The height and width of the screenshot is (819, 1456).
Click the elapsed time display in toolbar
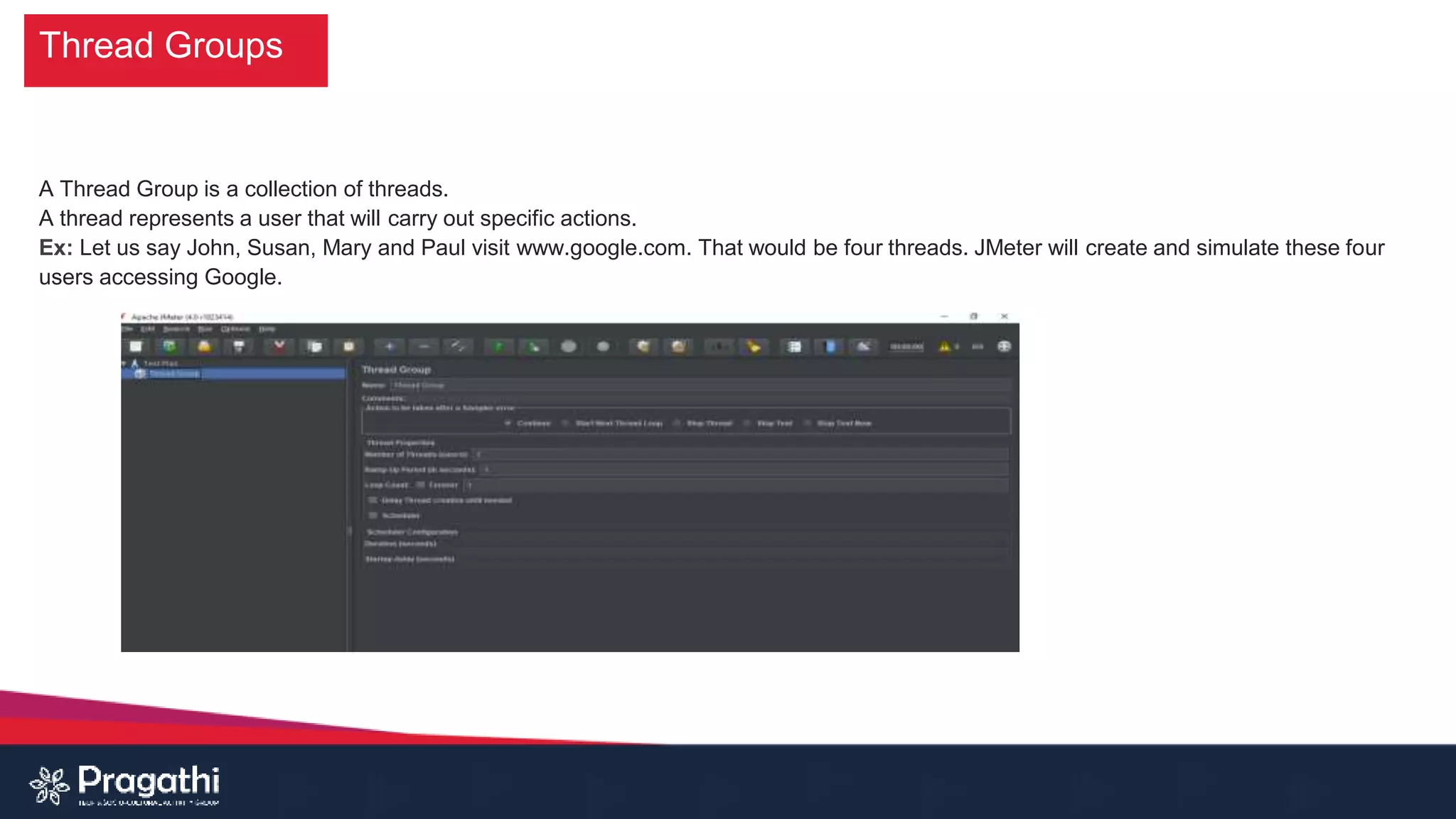tap(906, 347)
